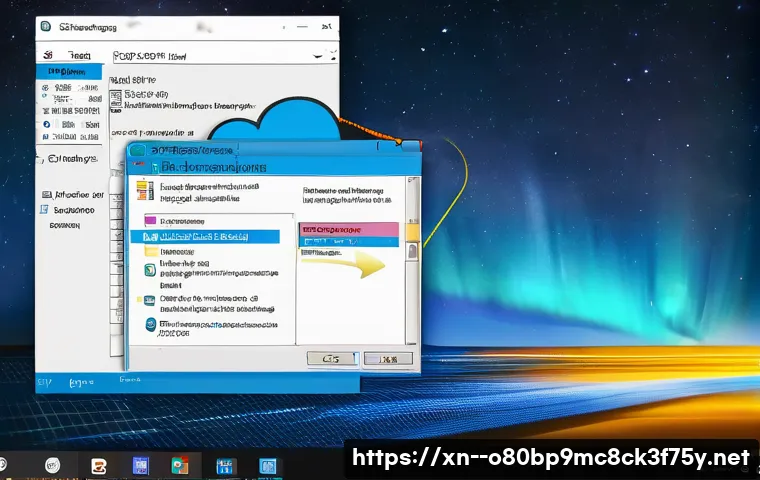Open the address field dropdown arrow in back window

click(x=318, y=56)
